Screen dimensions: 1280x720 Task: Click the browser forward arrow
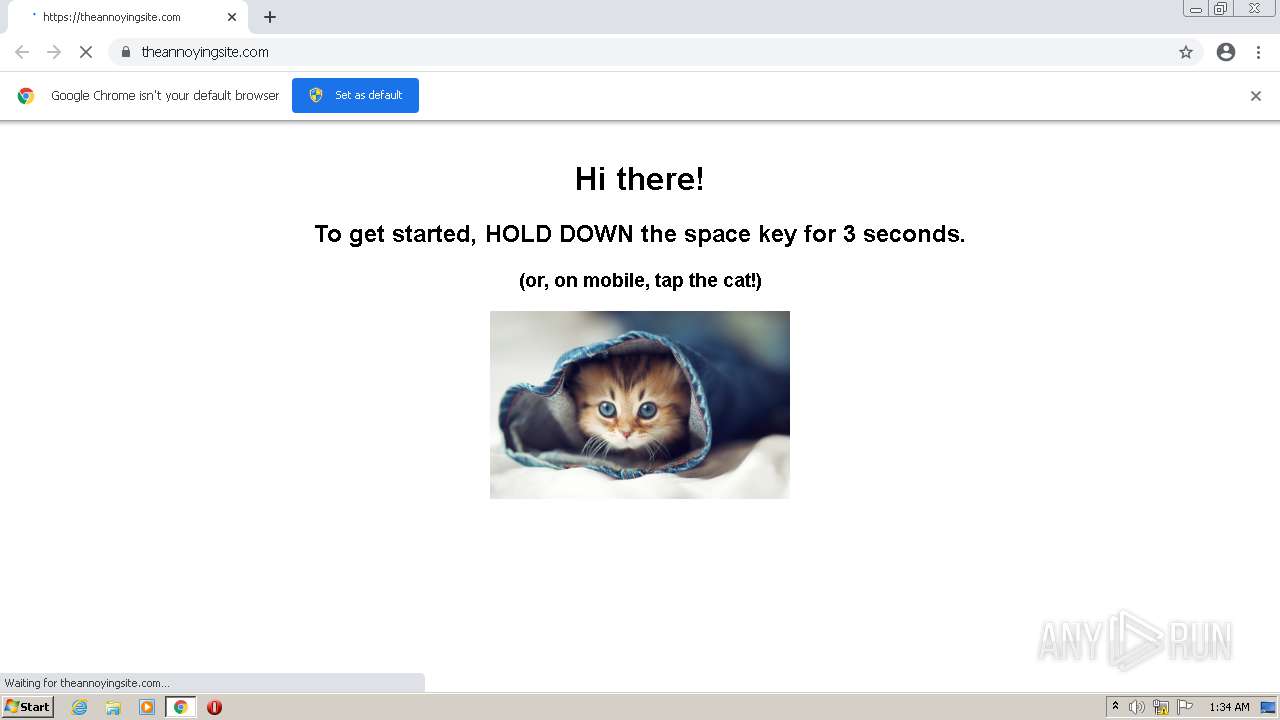pos(54,52)
